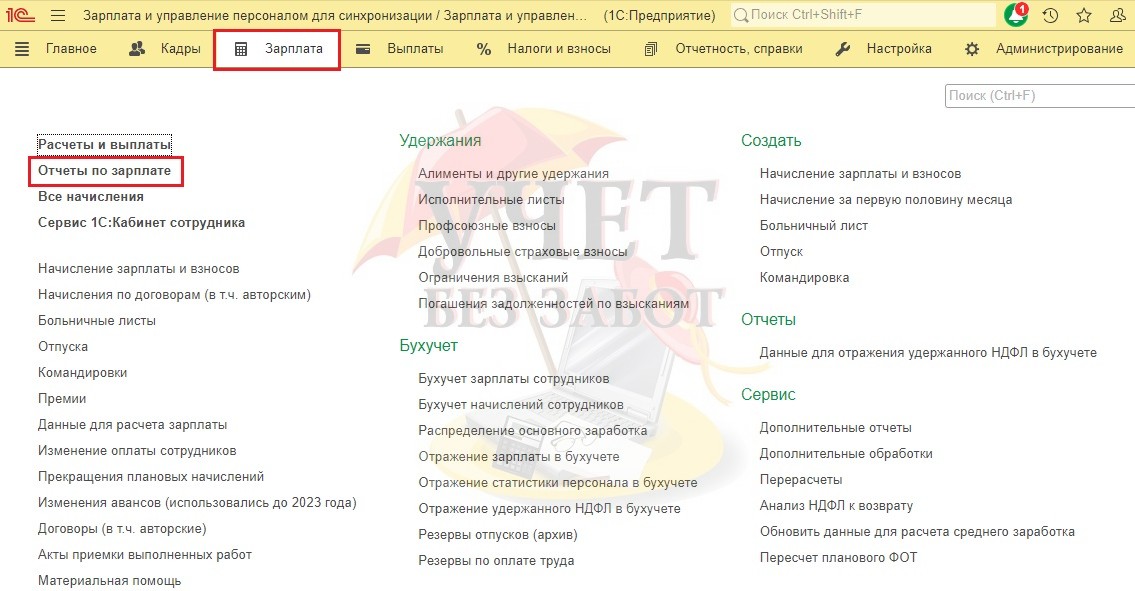This screenshot has width=1135, height=591.
Task: Open Начисление зарплаты и взносов in the left list
Action: (138, 269)
